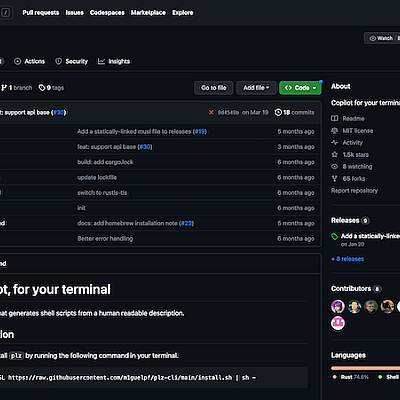Click '3 months ago' timestamp text
The width and height of the screenshot is (400, 400).
pos(296,147)
